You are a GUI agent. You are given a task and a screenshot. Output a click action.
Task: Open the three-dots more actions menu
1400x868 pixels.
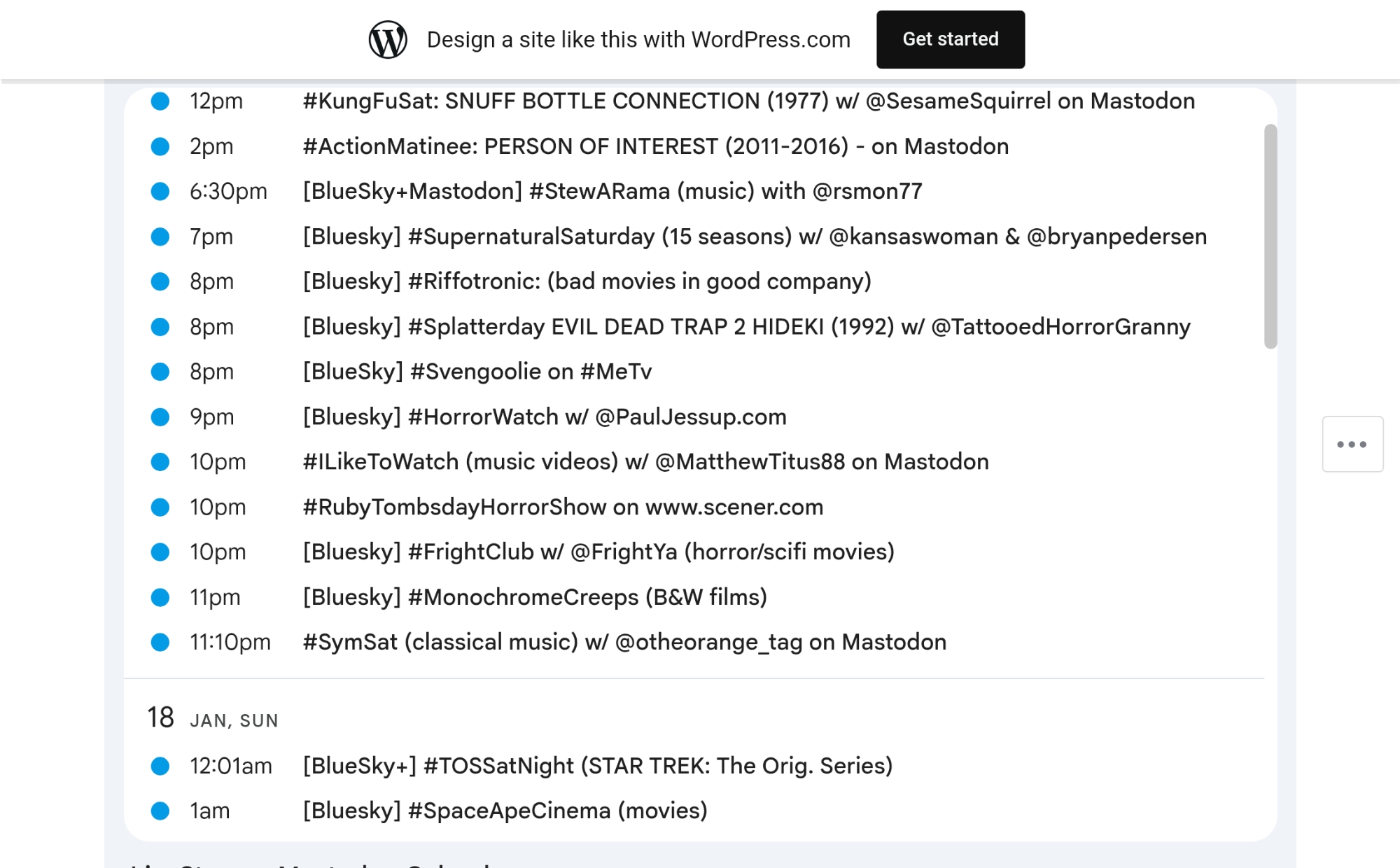tap(1352, 444)
